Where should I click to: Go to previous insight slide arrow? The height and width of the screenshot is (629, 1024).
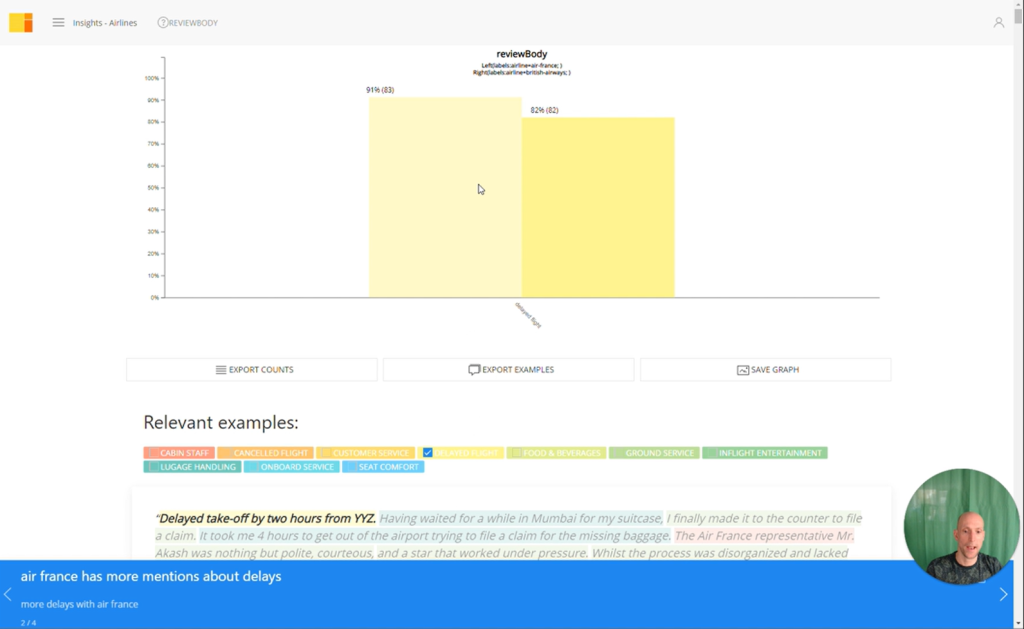(8, 594)
